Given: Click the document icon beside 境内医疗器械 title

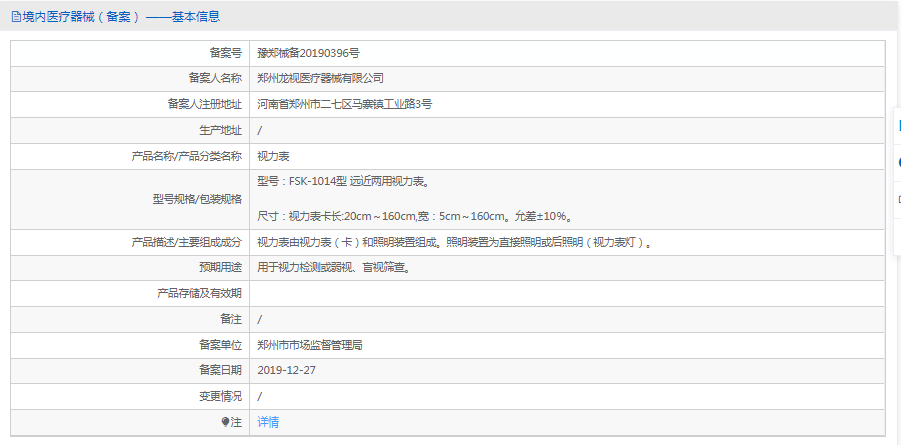Looking at the screenshot, I should (16, 17).
